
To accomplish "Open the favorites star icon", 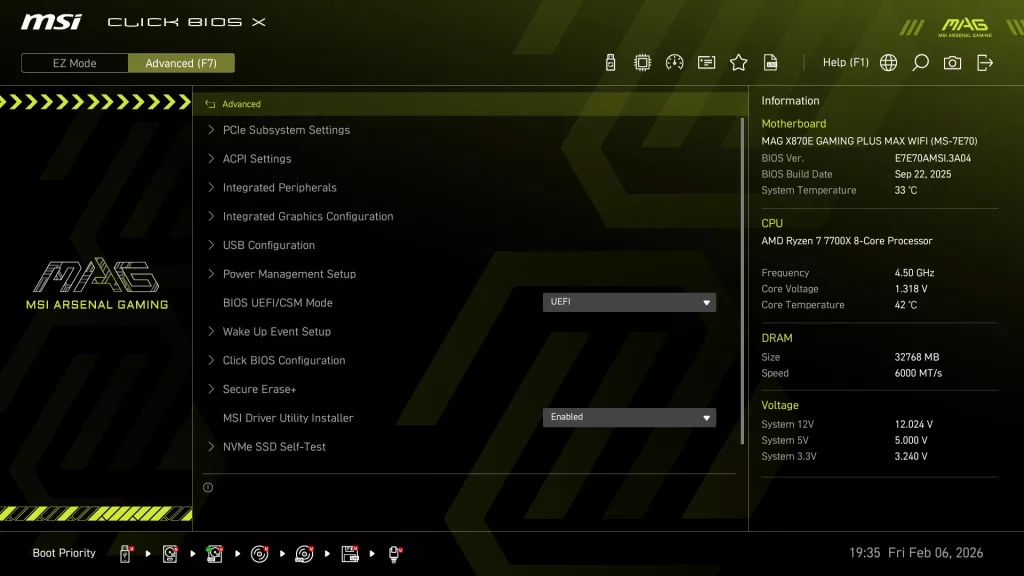I will [x=739, y=62].
